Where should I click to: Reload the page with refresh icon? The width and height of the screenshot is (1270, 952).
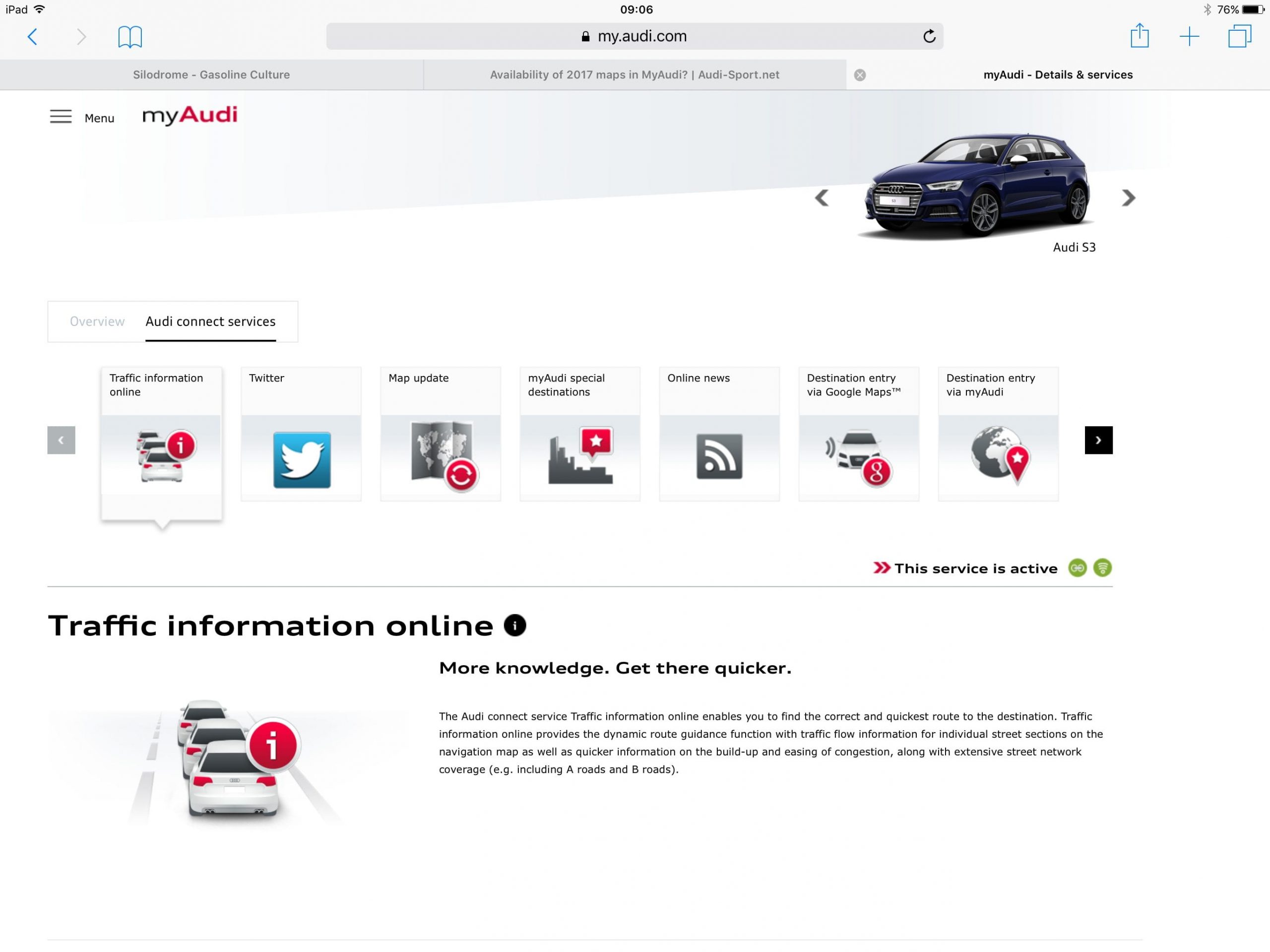click(929, 36)
